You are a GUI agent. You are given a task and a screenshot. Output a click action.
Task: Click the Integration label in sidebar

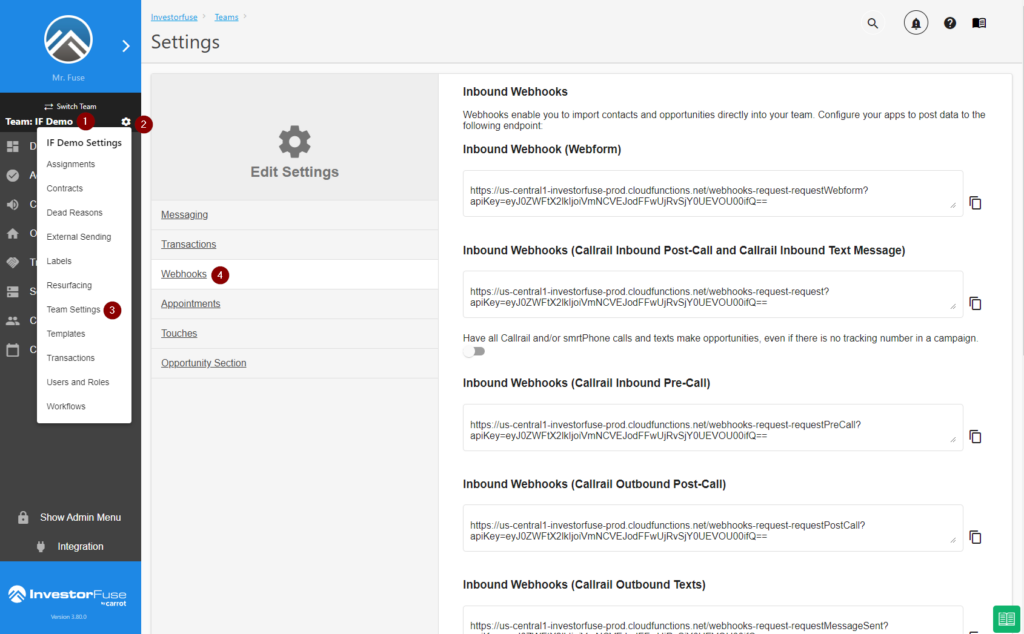(x=80, y=547)
